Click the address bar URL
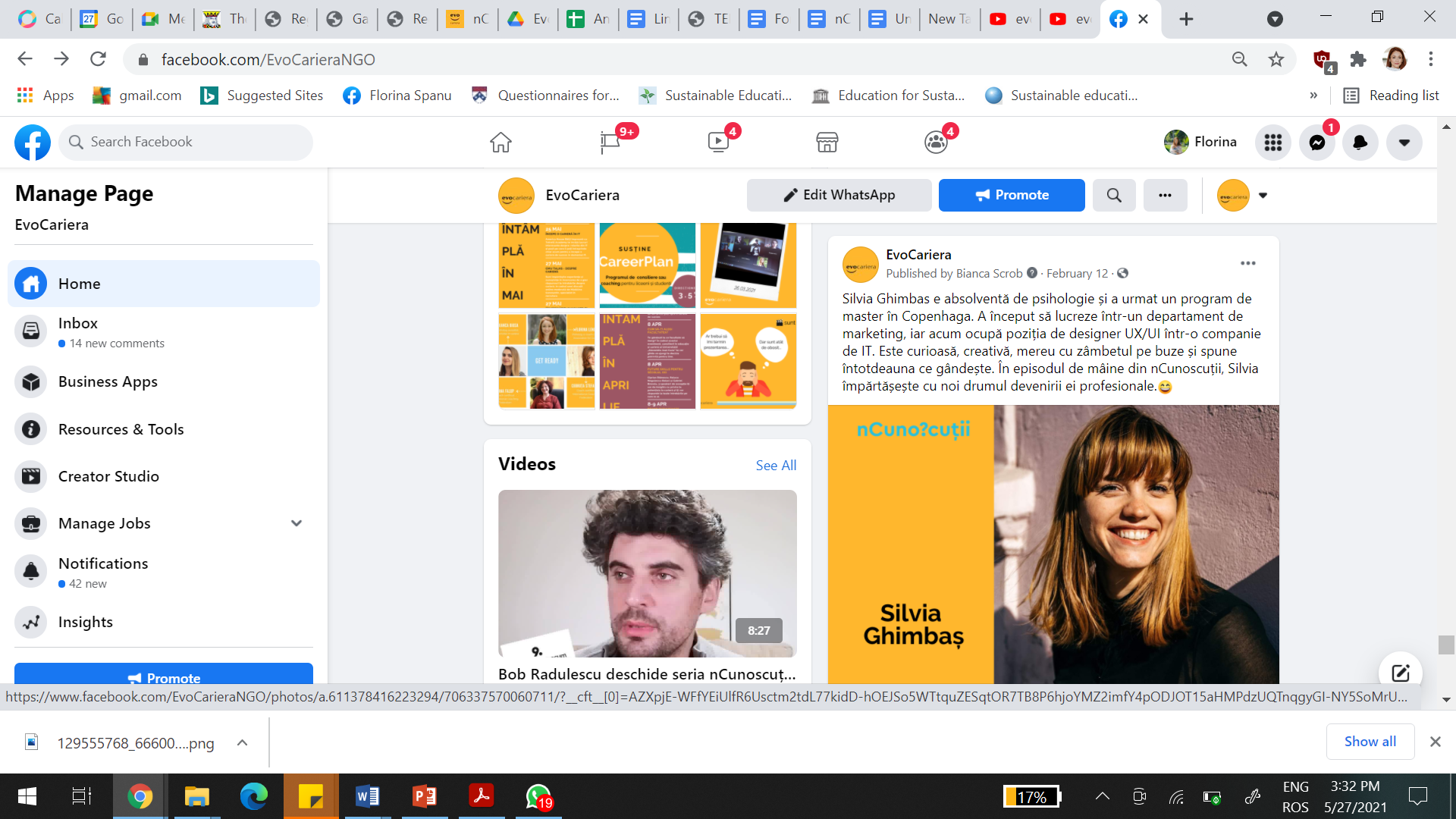Screen dimensions: 1456x819 click(x=268, y=59)
